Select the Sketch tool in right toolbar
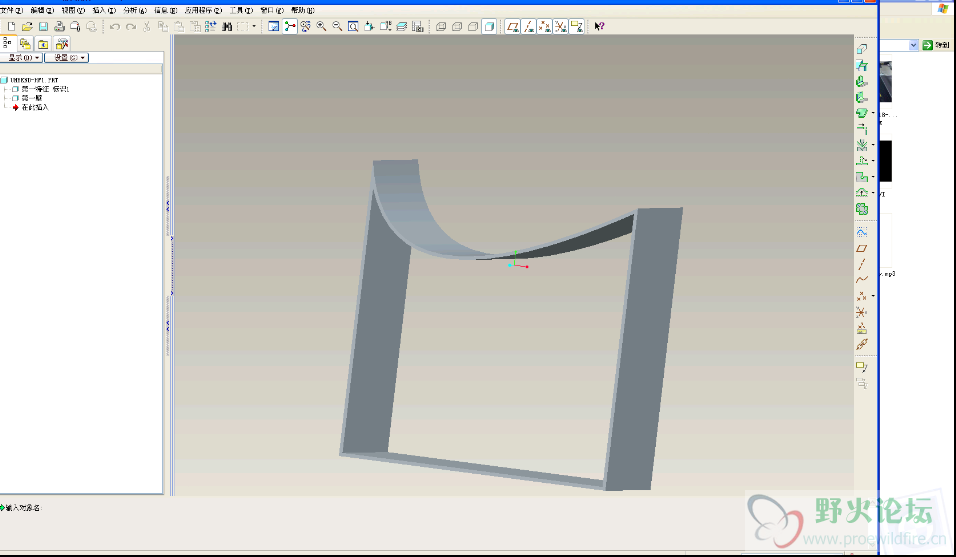Viewport: 956px width, 557px height. pos(861,232)
